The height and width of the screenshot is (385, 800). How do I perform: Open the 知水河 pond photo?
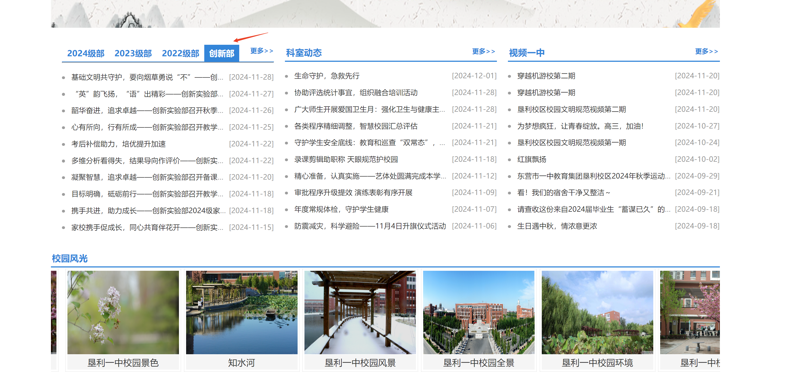[x=242, y=312]
